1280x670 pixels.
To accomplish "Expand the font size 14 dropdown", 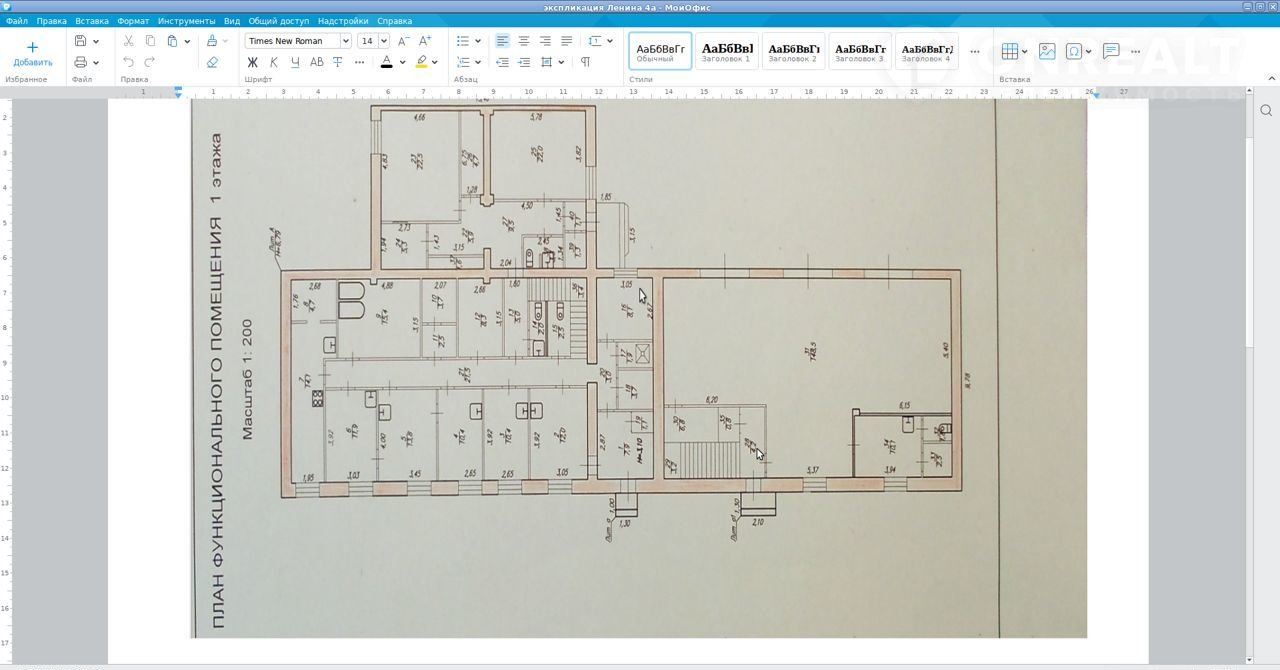I will pyautogui.click(x=384, y=41).
